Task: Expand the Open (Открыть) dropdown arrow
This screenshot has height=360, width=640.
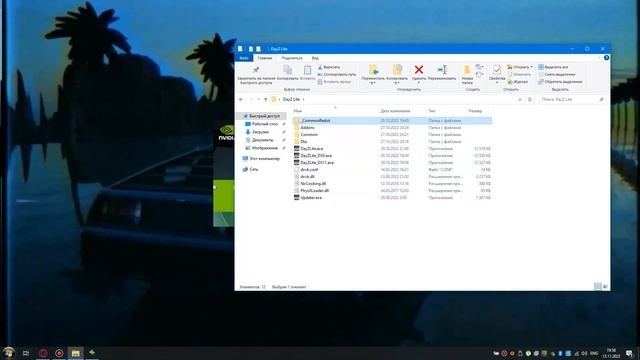Action: coord(531,67)
